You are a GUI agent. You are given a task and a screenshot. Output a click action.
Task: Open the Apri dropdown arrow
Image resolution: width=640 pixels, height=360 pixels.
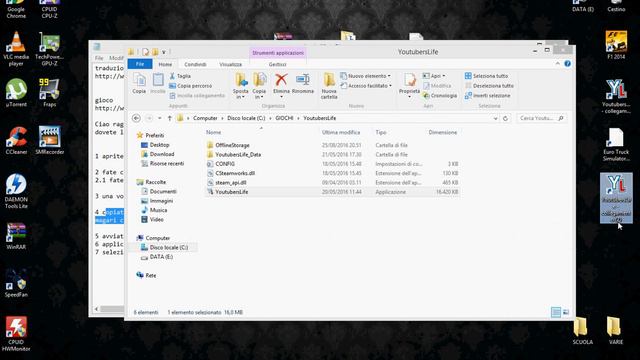pyautogui.click(x=444, y=76)
